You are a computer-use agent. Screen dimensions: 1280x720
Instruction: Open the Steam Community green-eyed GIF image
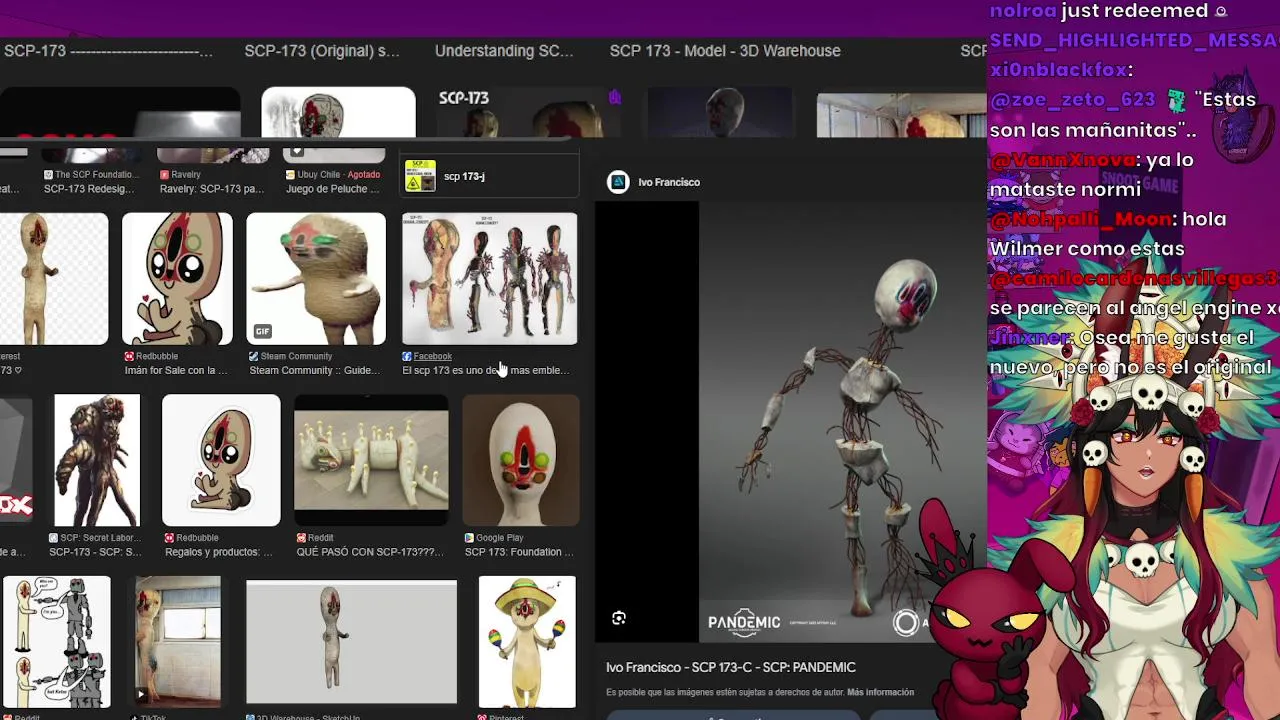click(316, 279)
